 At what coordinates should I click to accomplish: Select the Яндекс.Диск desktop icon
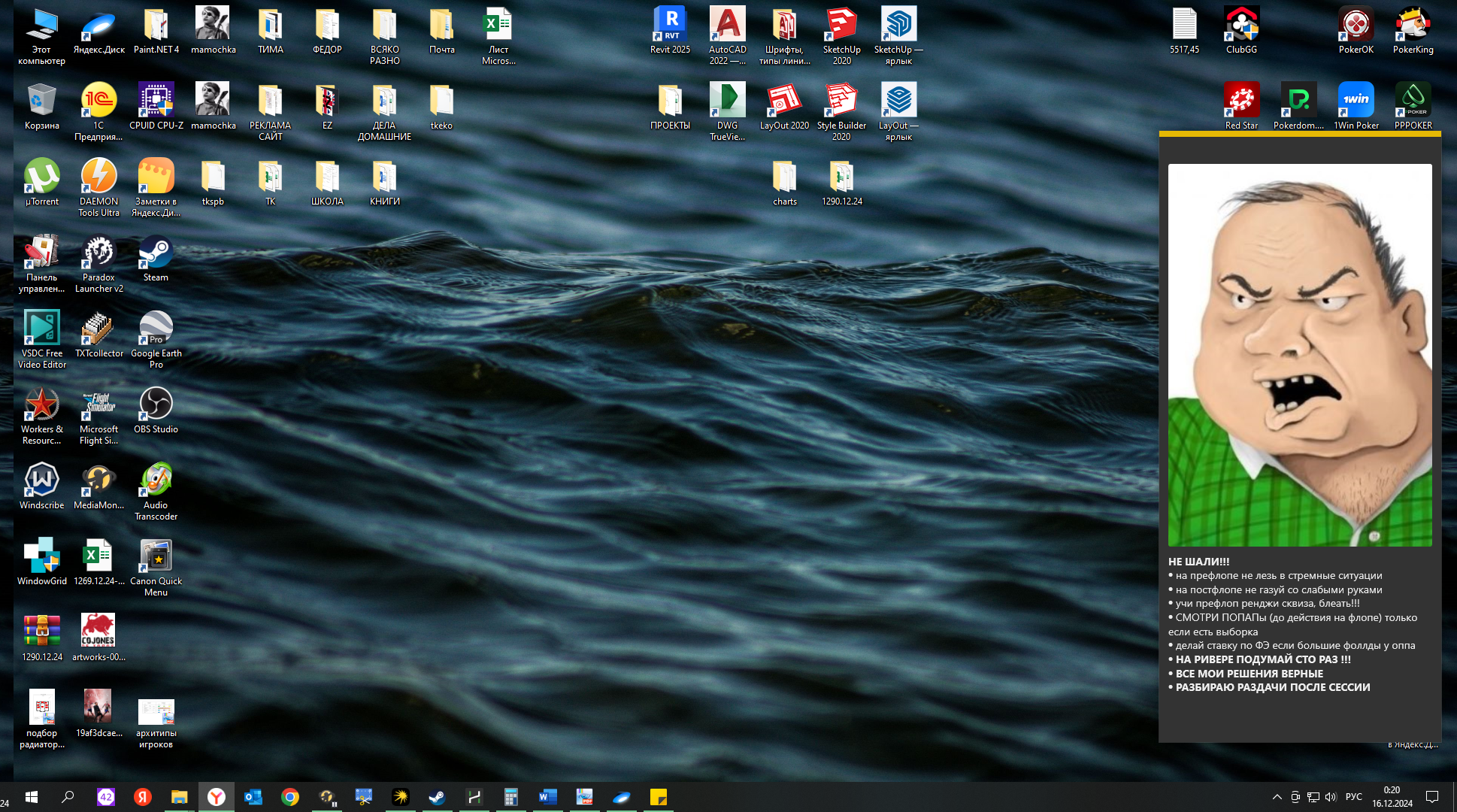98,31
